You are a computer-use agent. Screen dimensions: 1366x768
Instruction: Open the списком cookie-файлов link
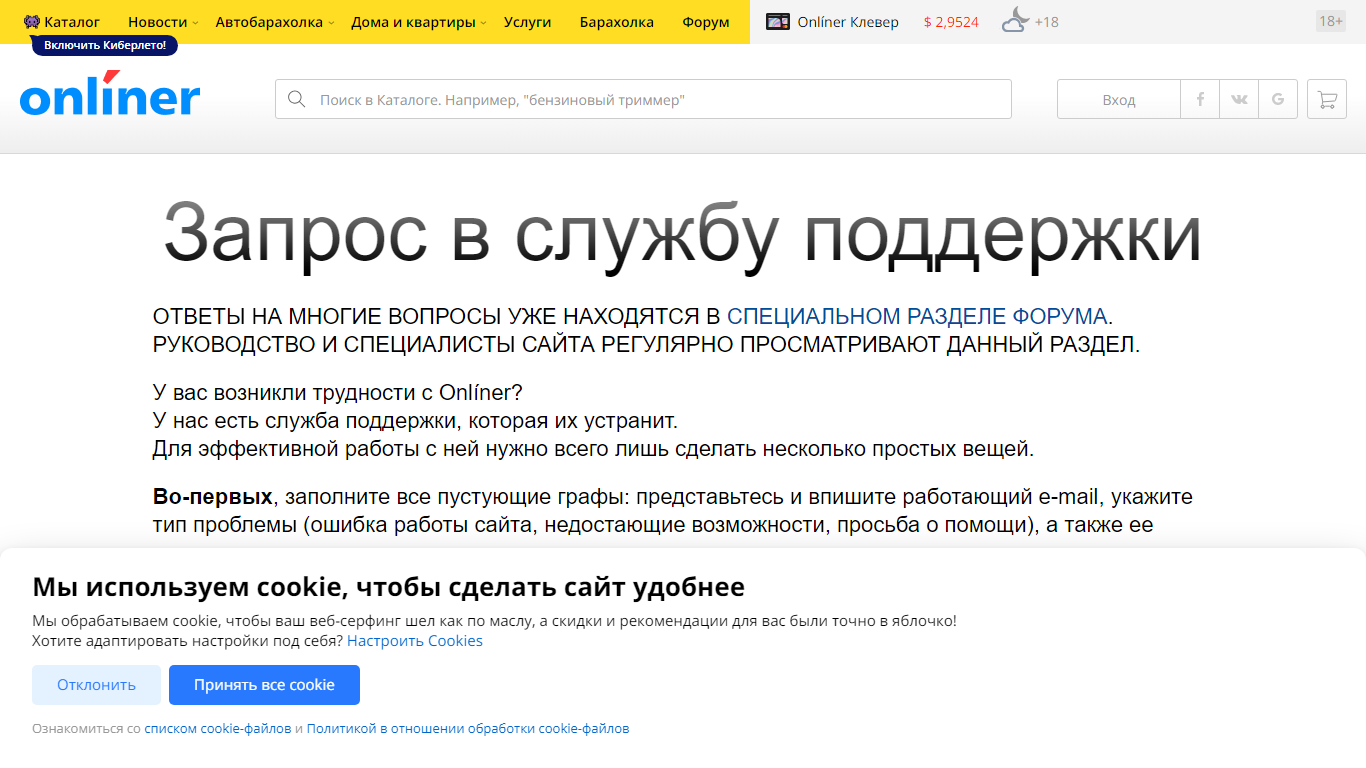pyautogui.click(x=218, y=729)
